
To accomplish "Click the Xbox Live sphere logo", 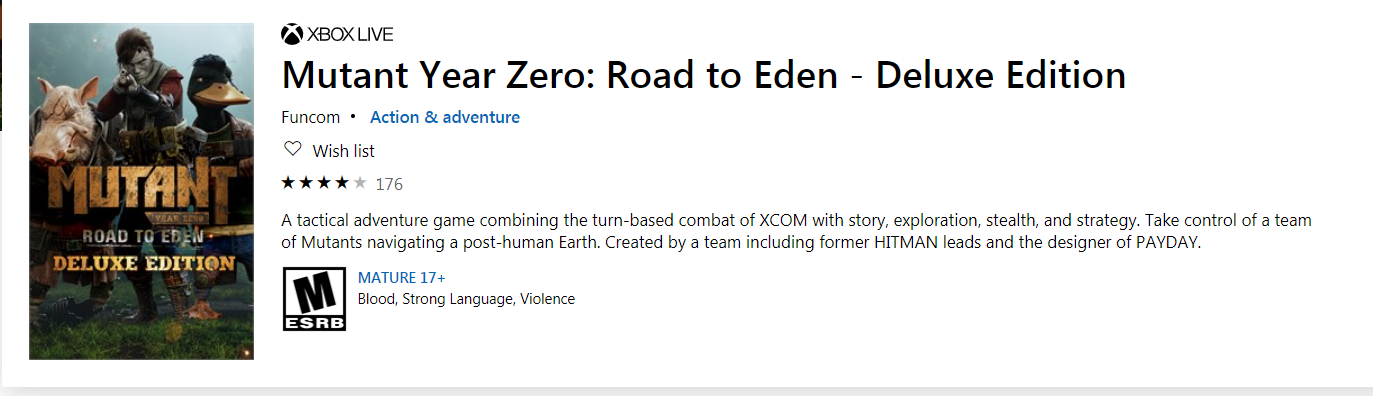I will pos(292,35).
